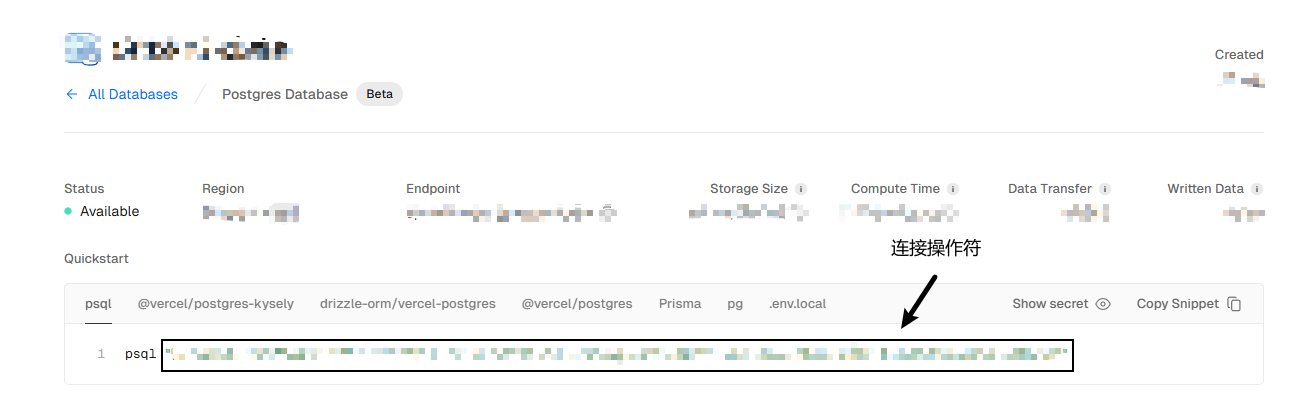
Task: Click the Show secret button text
Action: [x=1050, y=304]
